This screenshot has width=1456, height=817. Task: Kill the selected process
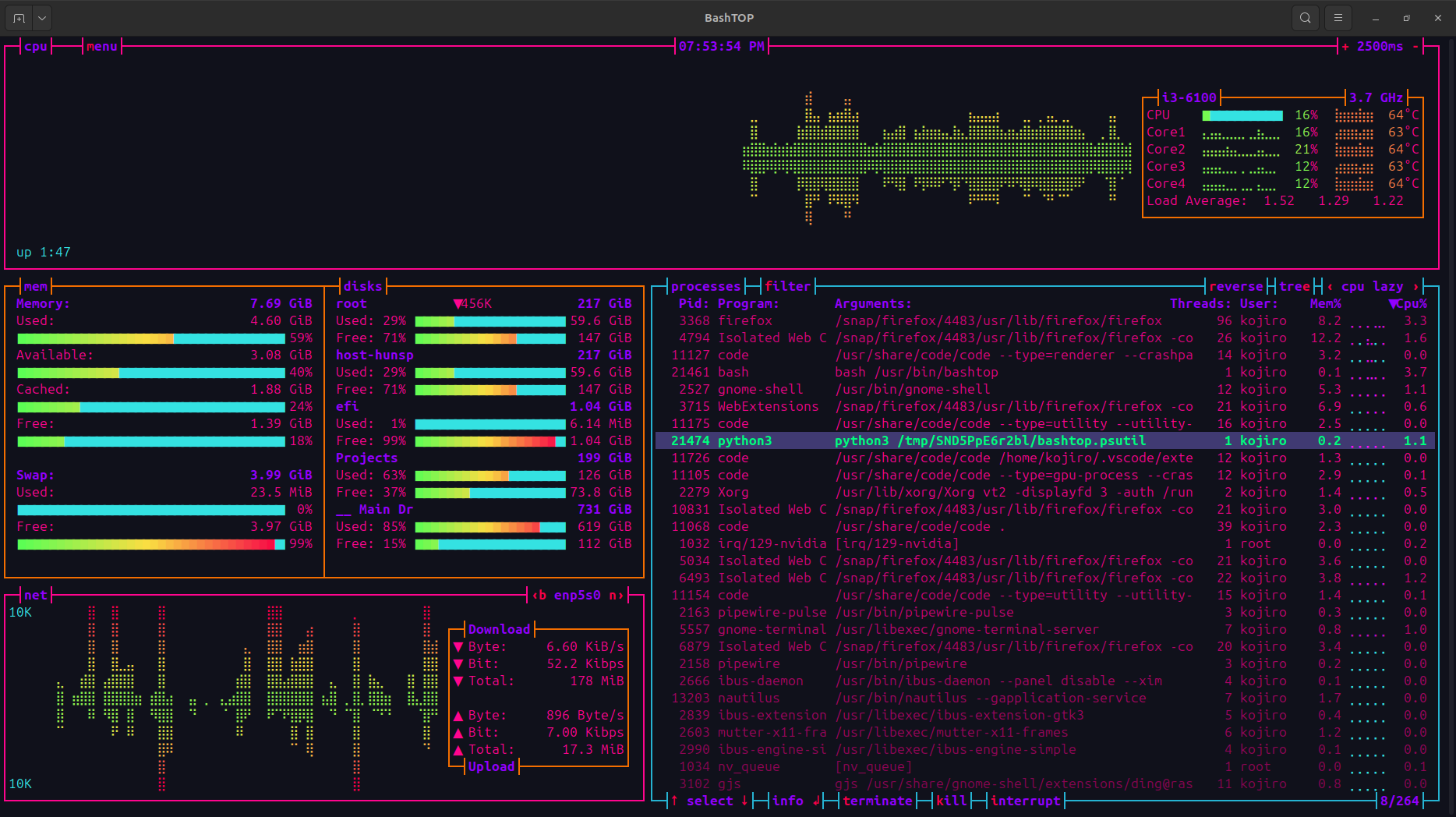click(952, 801)
